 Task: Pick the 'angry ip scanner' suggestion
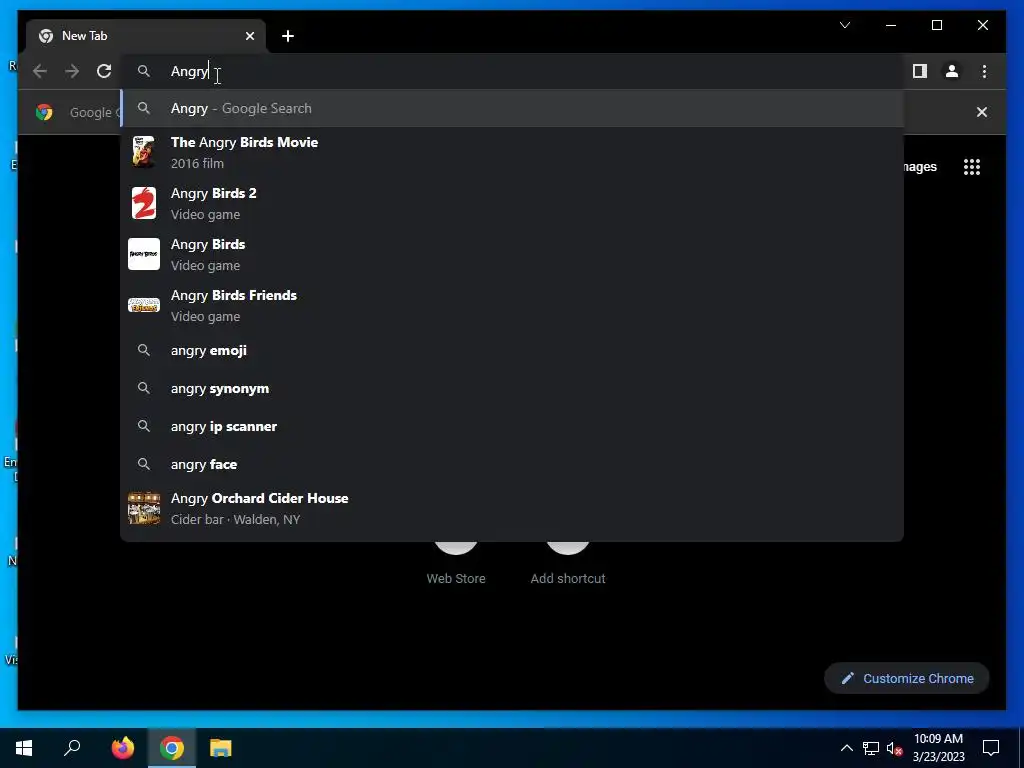click(512, 426)
